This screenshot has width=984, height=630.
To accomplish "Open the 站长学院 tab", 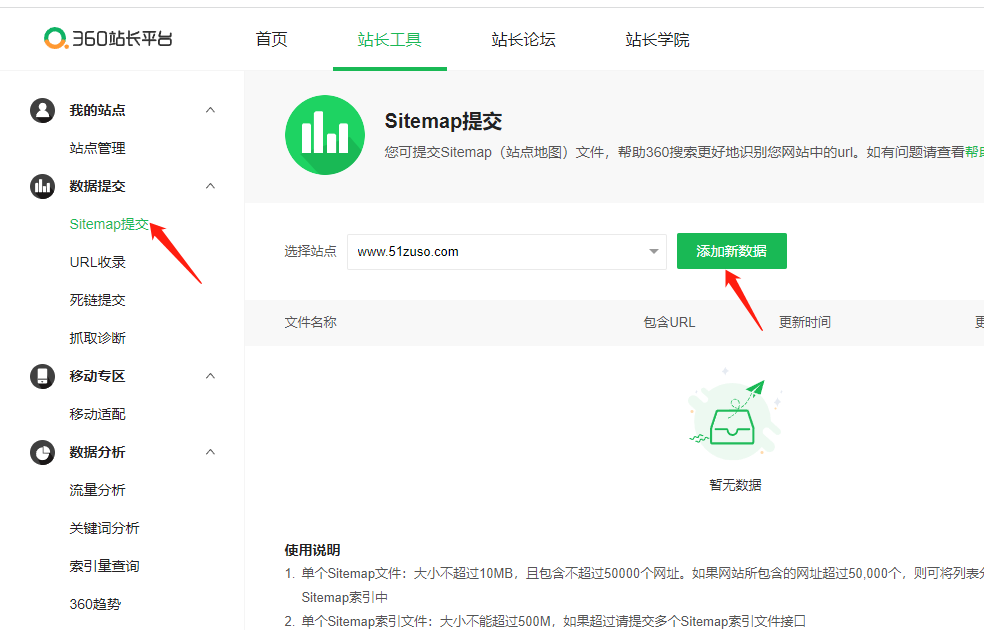I will coord(657,40).
